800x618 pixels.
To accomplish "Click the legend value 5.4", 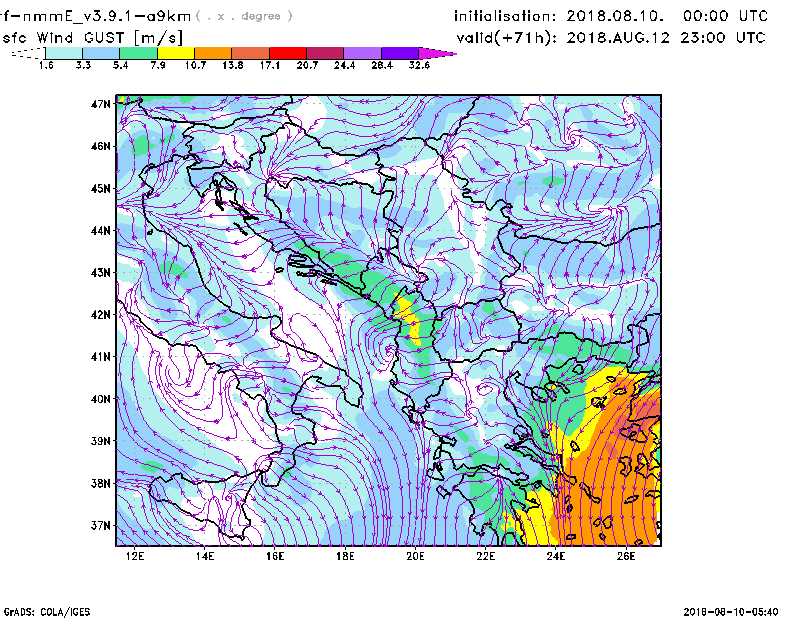I will [120, 65].
